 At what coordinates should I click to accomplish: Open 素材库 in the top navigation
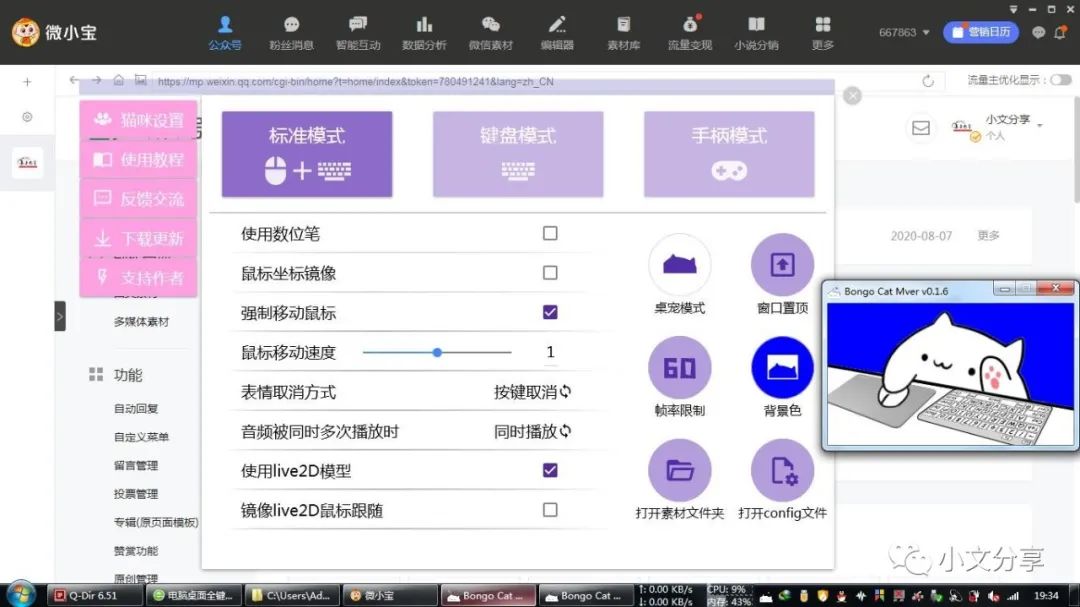[623, 33]
